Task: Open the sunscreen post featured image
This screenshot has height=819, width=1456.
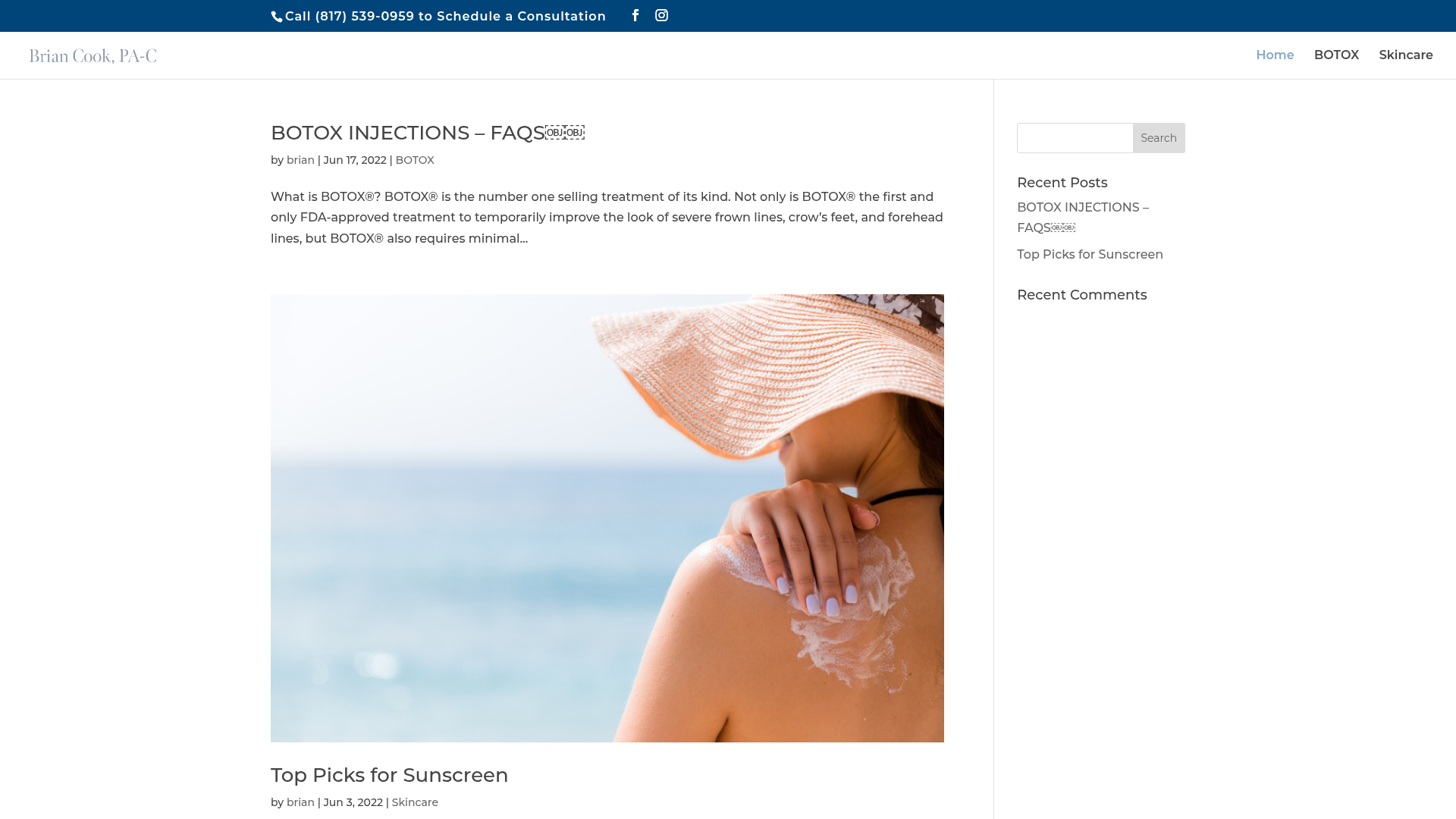Action: pyautogui.click(x=607, y=518)
